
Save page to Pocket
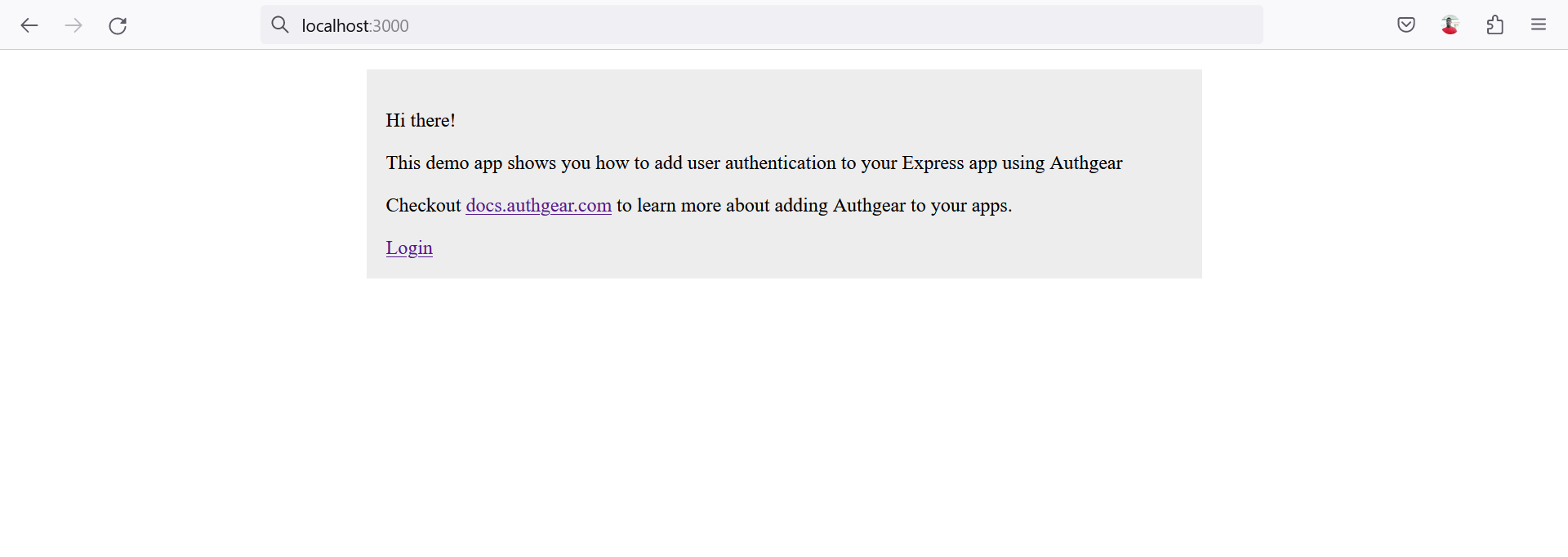click(1405, 25)
